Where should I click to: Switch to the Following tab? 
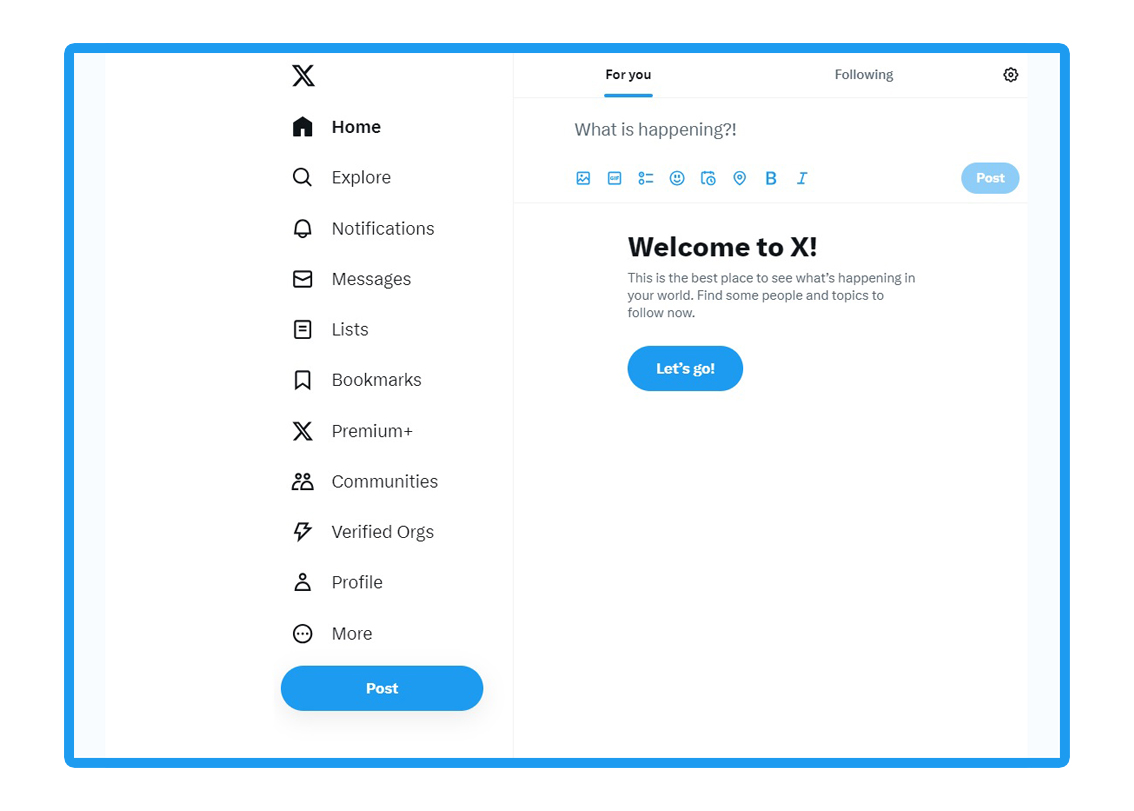coord(864,75)
